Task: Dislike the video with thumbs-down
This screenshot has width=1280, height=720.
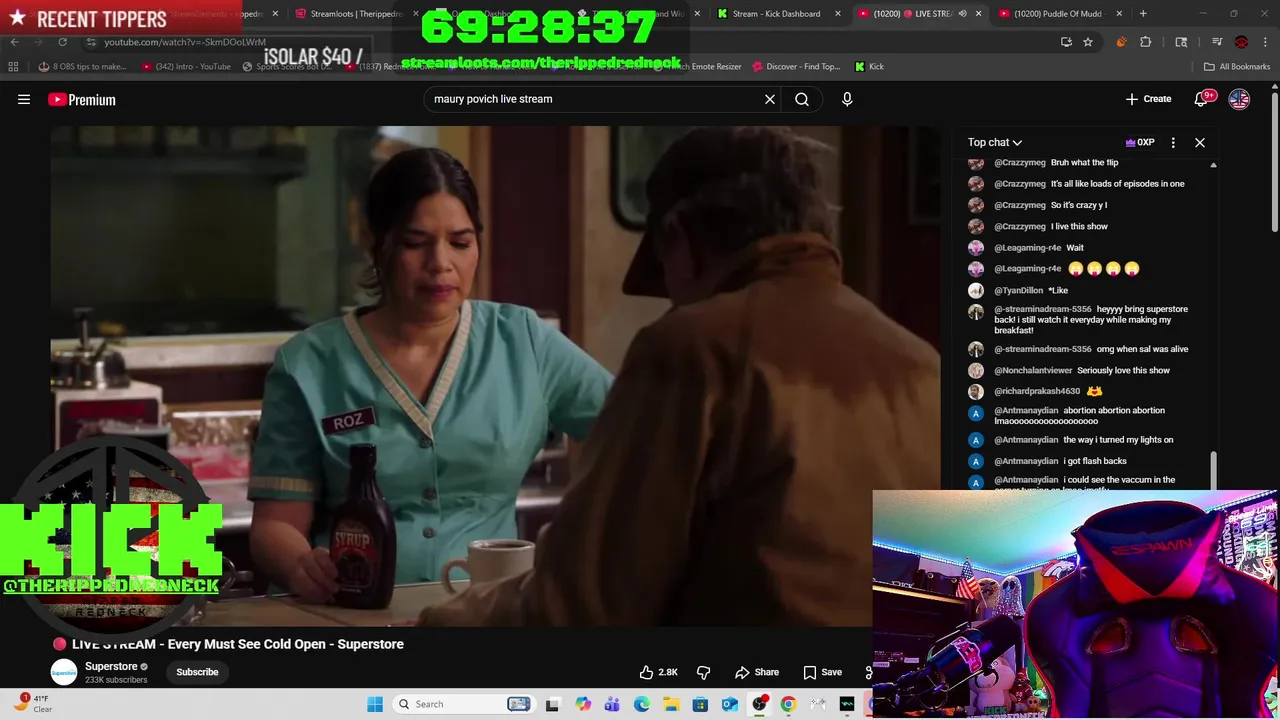Action: click(703, 672)
